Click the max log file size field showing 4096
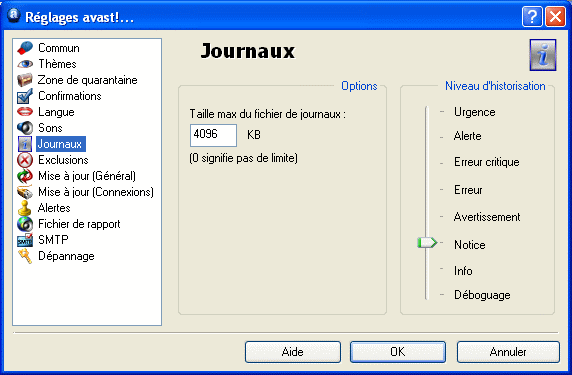Image resolution: width=572 pixels, height=375 pixels. click(213, 135)
